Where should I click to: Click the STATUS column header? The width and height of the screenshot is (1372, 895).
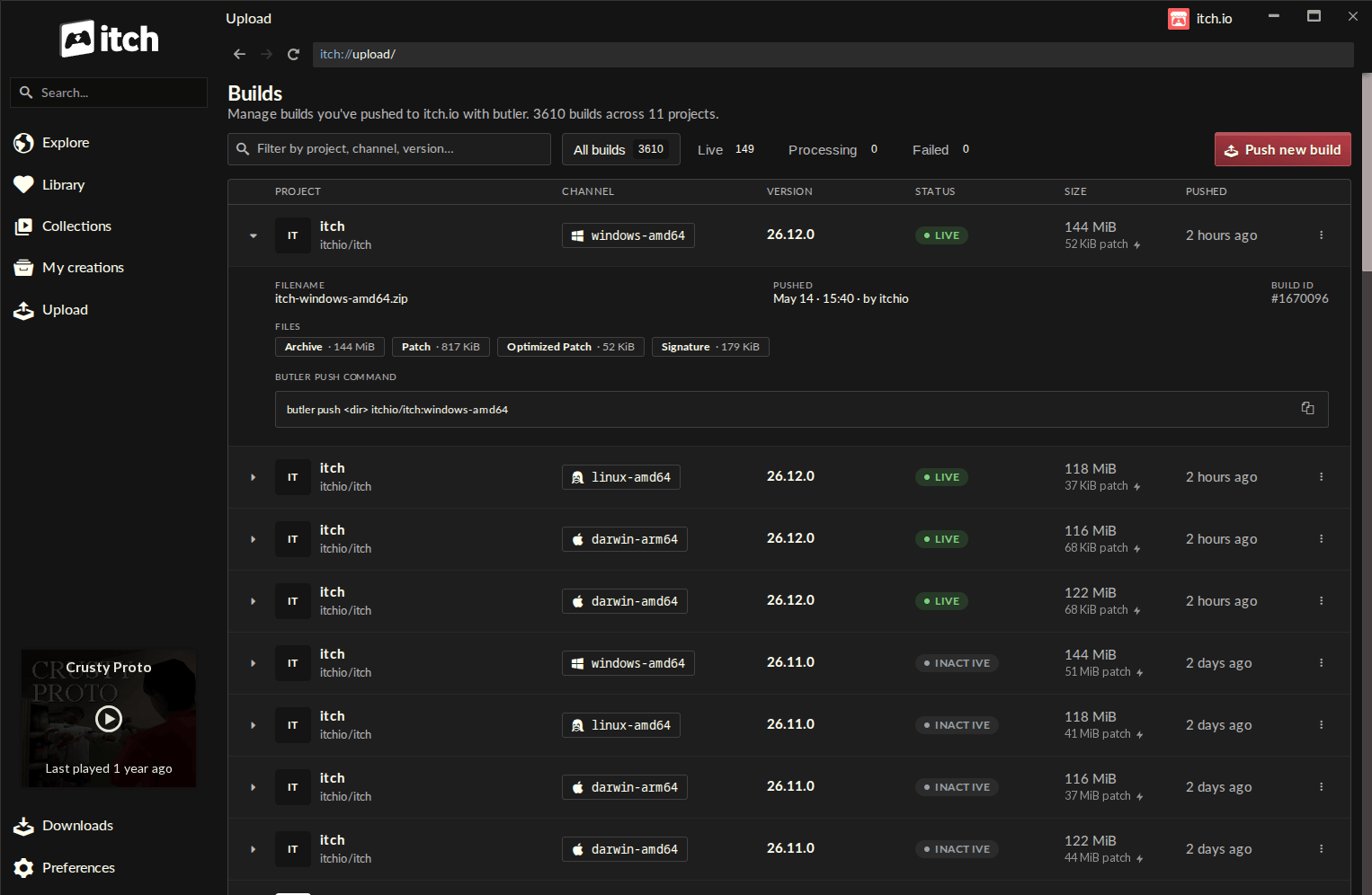click(x=935, y=191)
